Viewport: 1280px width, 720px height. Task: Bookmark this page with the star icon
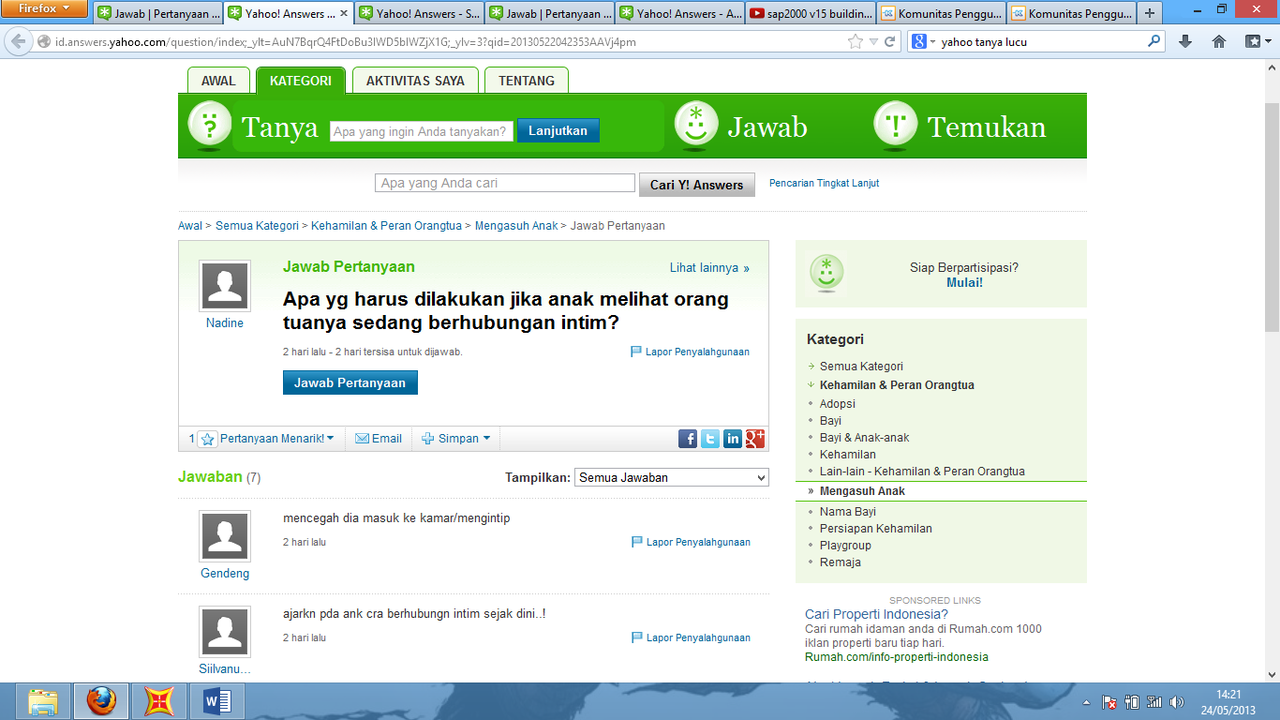pos(855,42)
